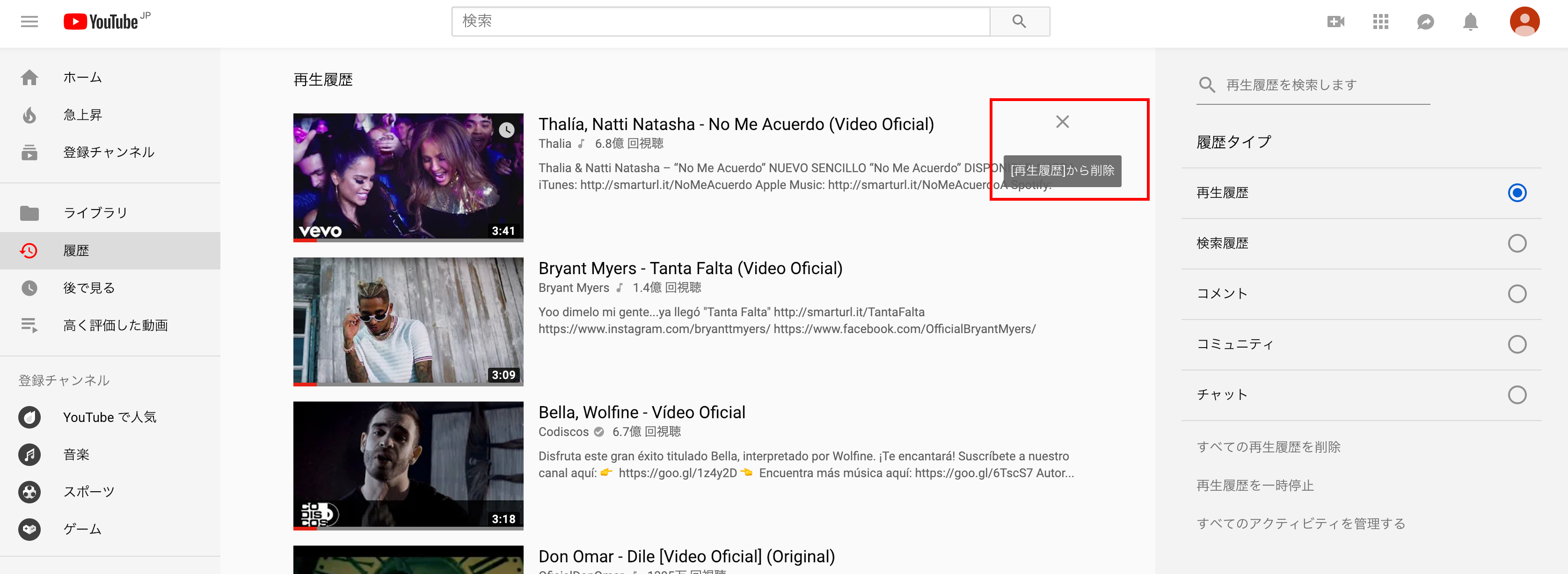Select the 再生履歴 radio button
The width and height of the screenshot is (1568, 574).
[1516, 193]
